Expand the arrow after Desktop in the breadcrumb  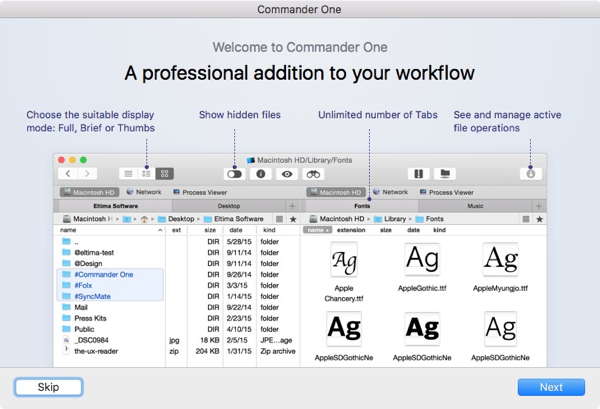[198, 219]
